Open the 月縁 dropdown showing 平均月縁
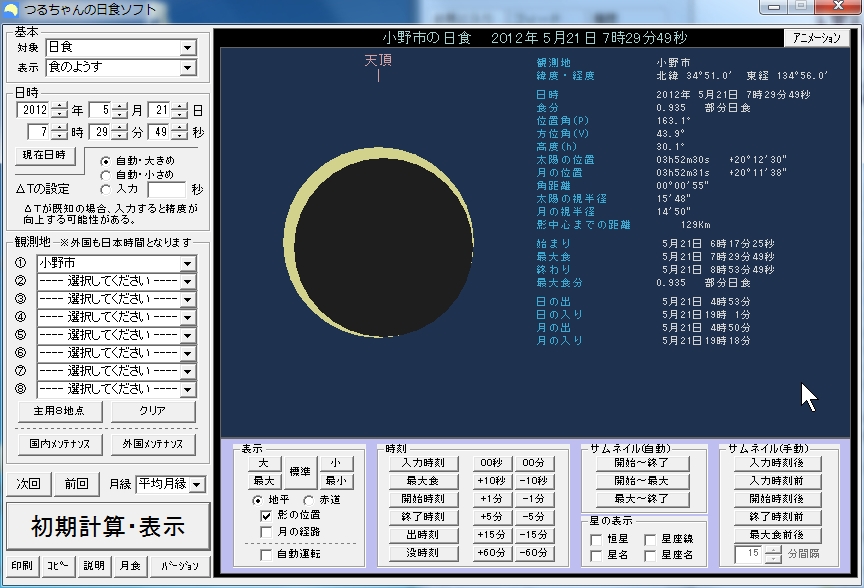 click(197, 484)
